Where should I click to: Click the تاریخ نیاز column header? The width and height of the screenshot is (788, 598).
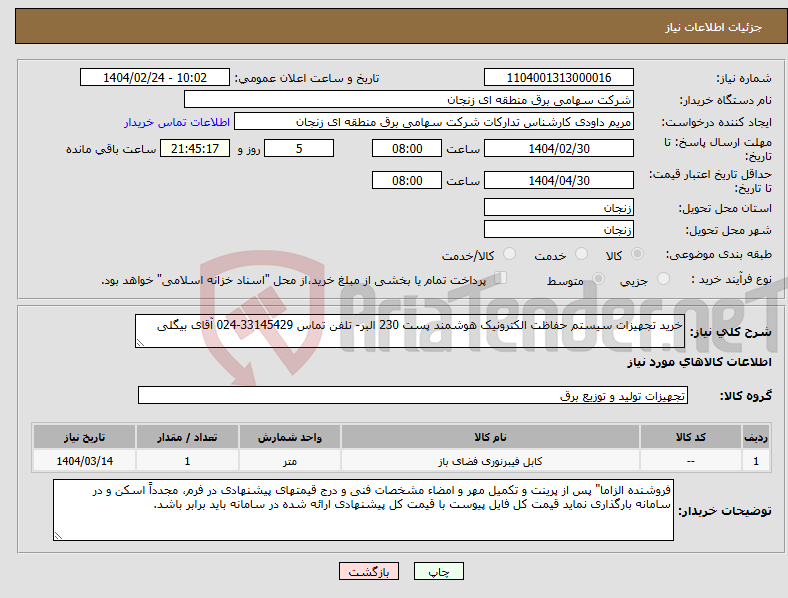pos(84,437)
